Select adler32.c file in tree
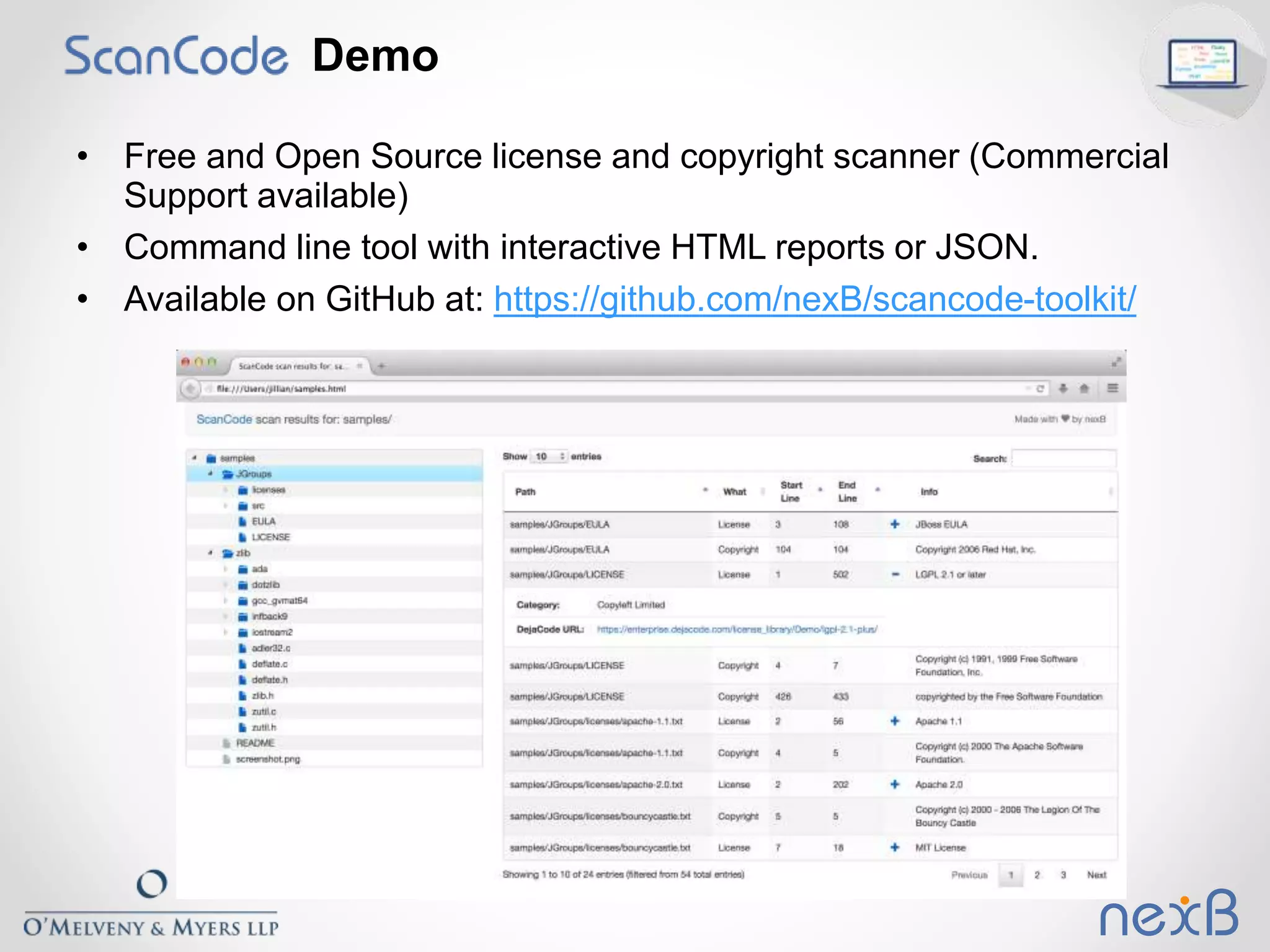Screen dimensions: 1270x952 (x=271, y=648)
